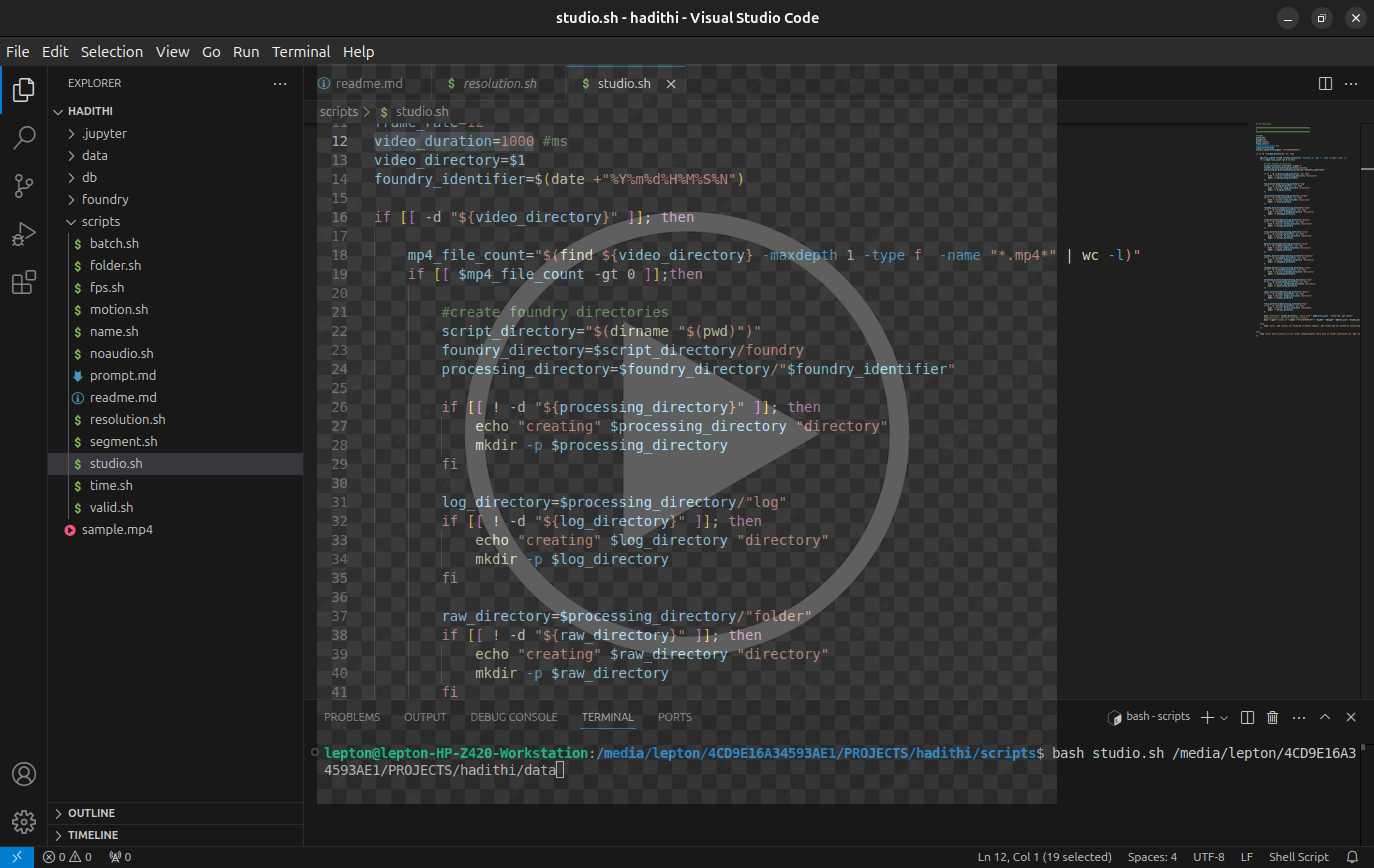This screenshot has width=1374, height=868.
Task: Open Manage settings gear
Action: coord(24,821)
